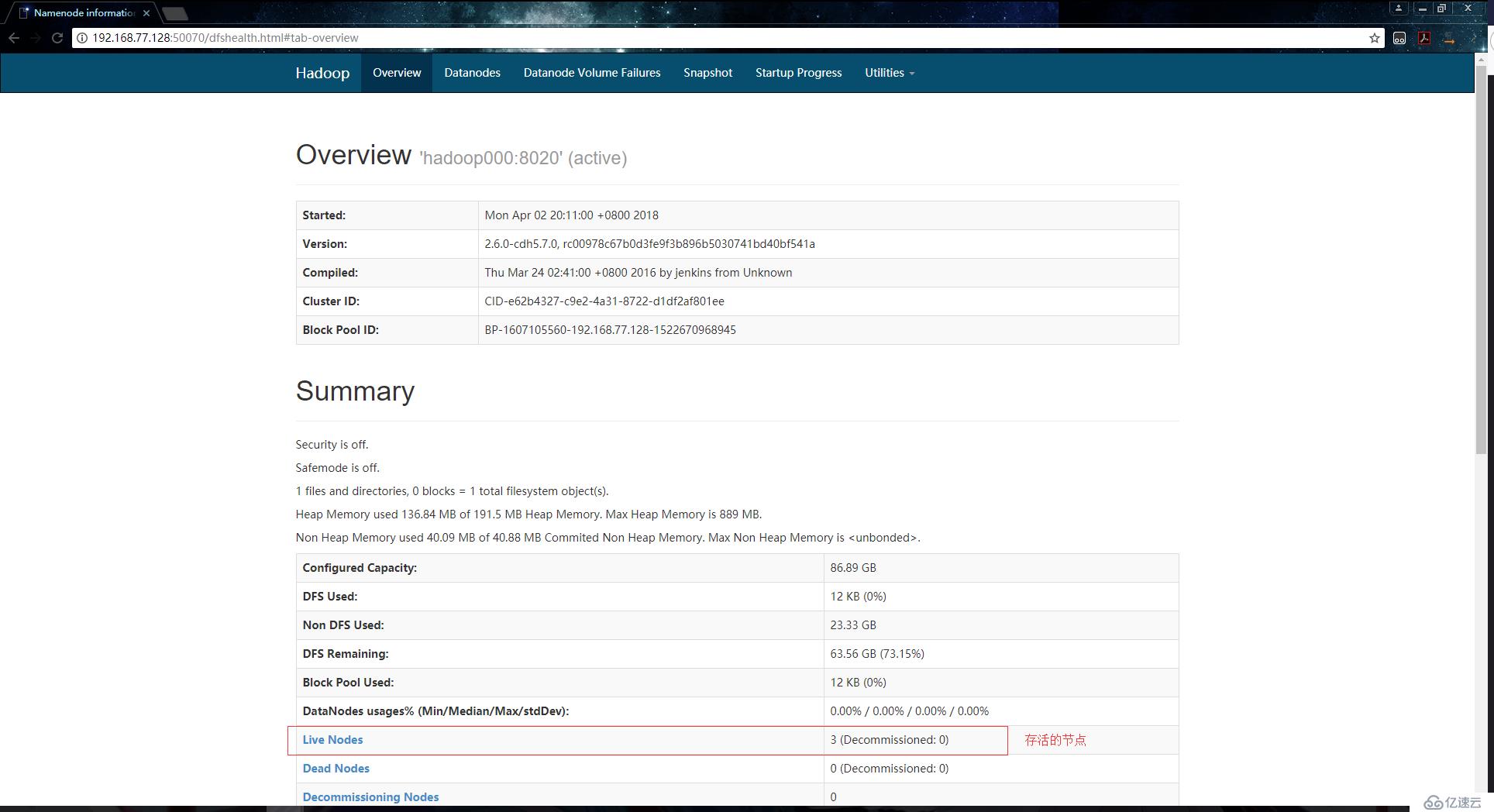Select the Block Pool ID value
The width and height of the screenshot is (1494, 812).
pos(610,330)
